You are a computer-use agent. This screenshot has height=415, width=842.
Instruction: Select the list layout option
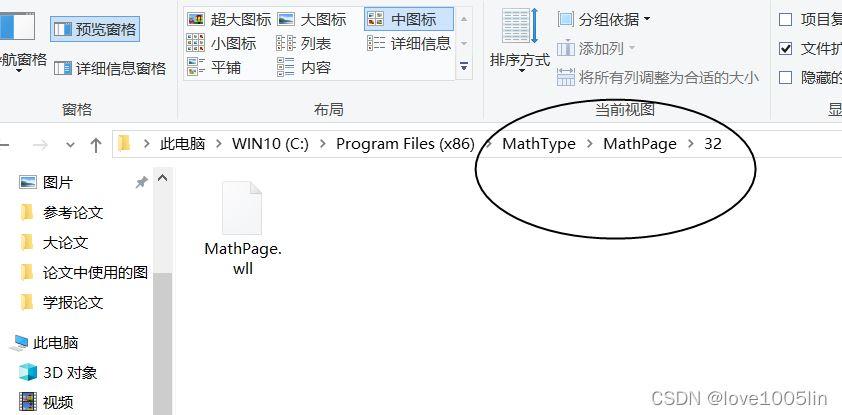click(304, 43)
